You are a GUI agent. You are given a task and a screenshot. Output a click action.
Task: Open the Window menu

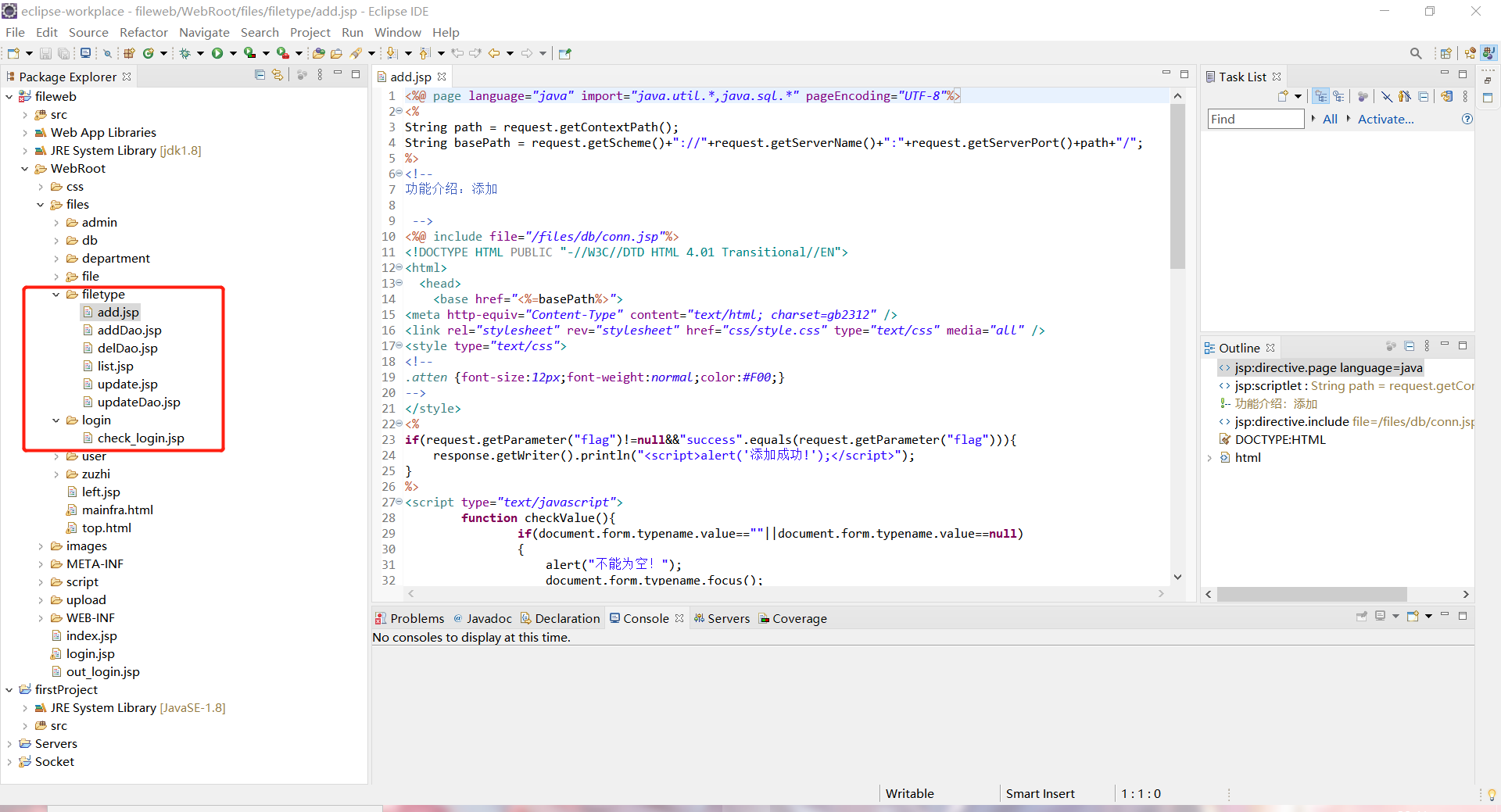click(397, 32)
